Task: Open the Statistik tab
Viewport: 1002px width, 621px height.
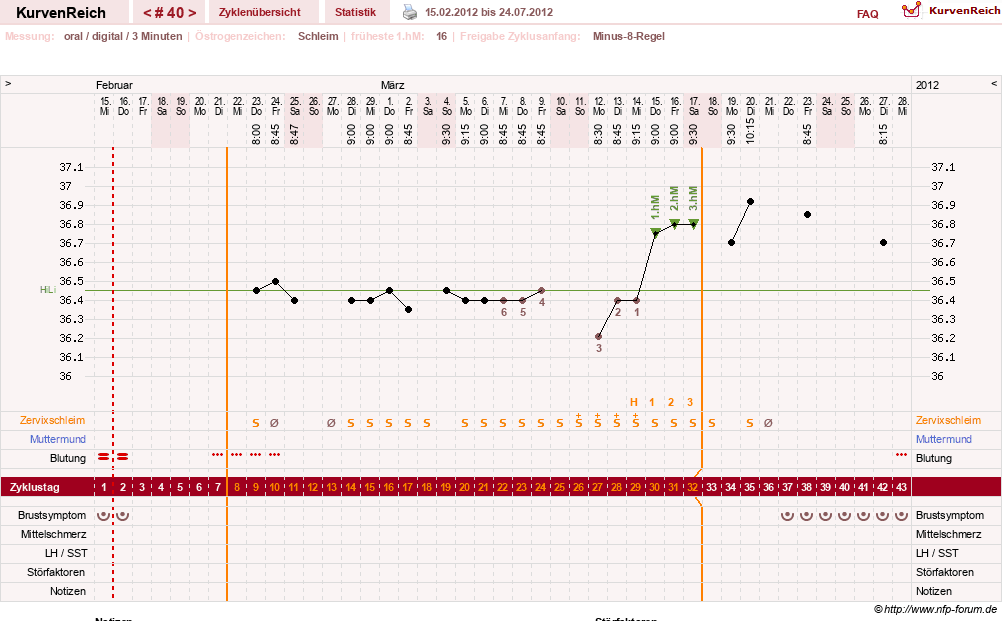Action: (x=355, y=12)
